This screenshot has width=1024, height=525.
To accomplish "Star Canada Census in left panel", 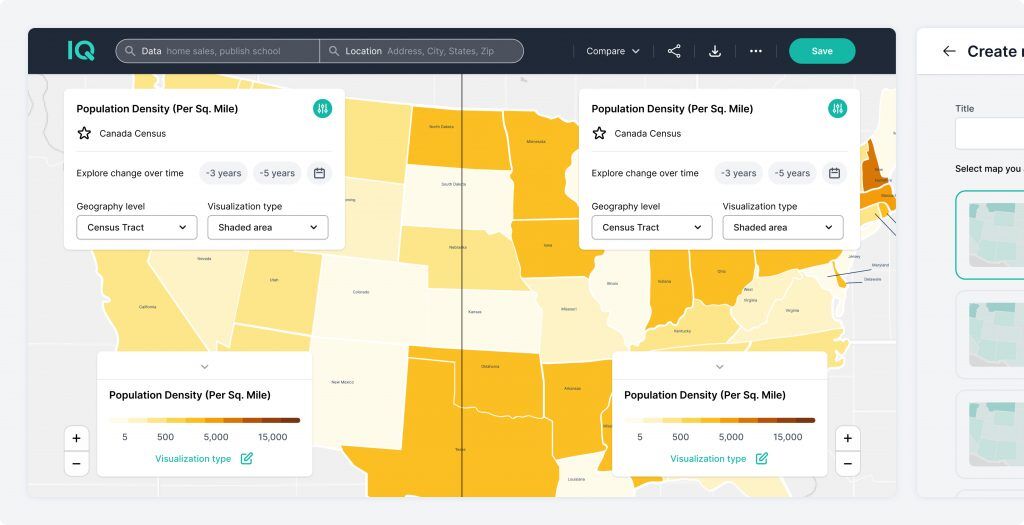I will (x=84, y=133).
